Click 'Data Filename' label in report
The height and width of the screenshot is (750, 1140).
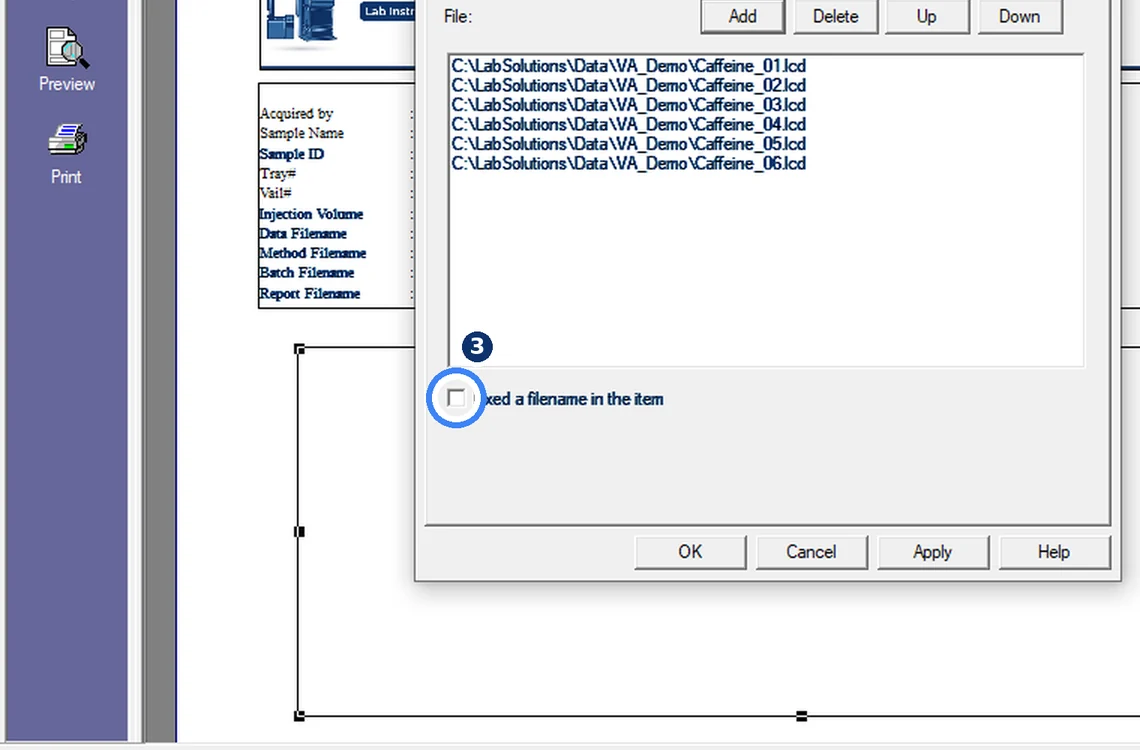(303, 234)
